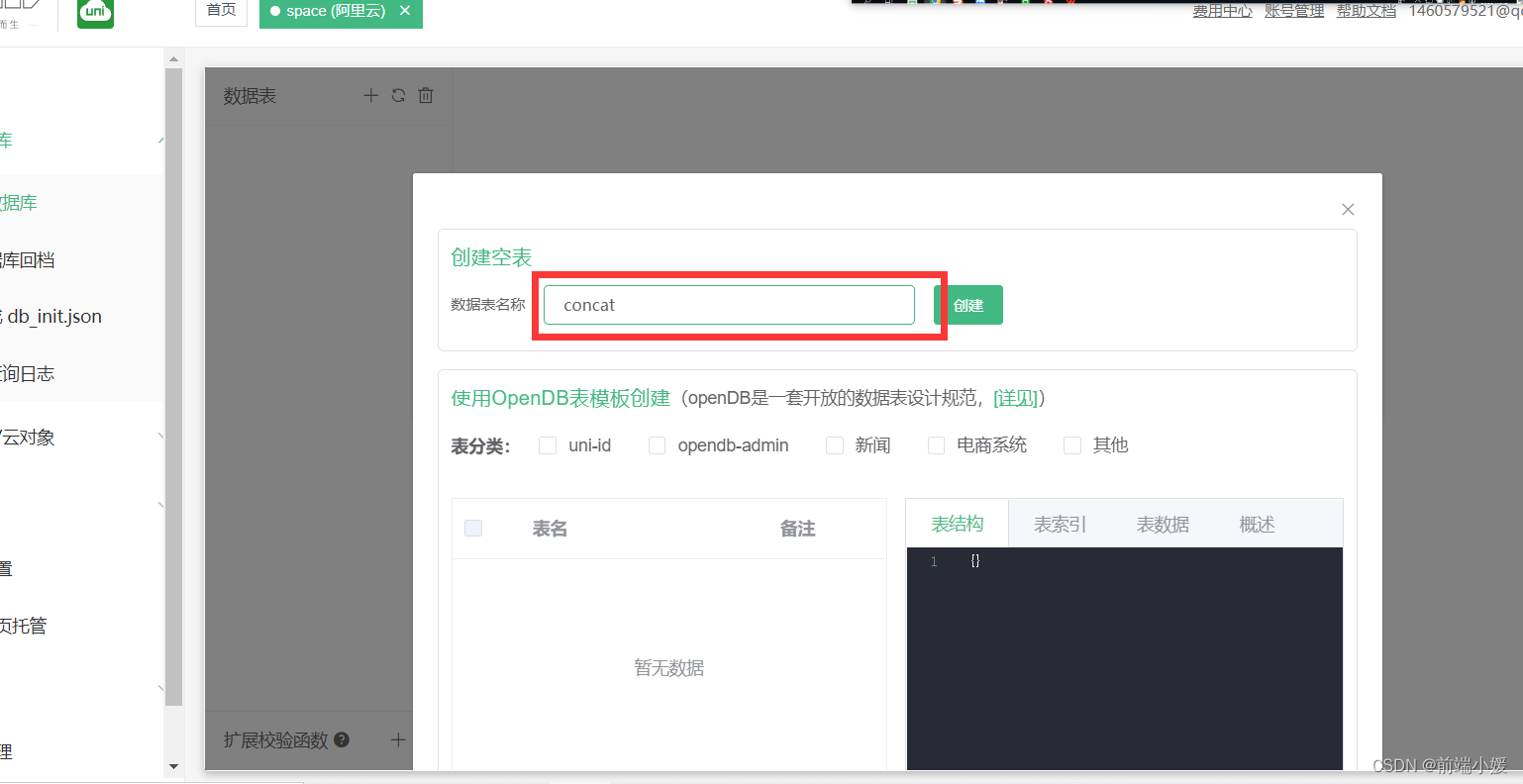Click the 暂无数据 placeholder text

pyautogui.click(x=668, y=668)
